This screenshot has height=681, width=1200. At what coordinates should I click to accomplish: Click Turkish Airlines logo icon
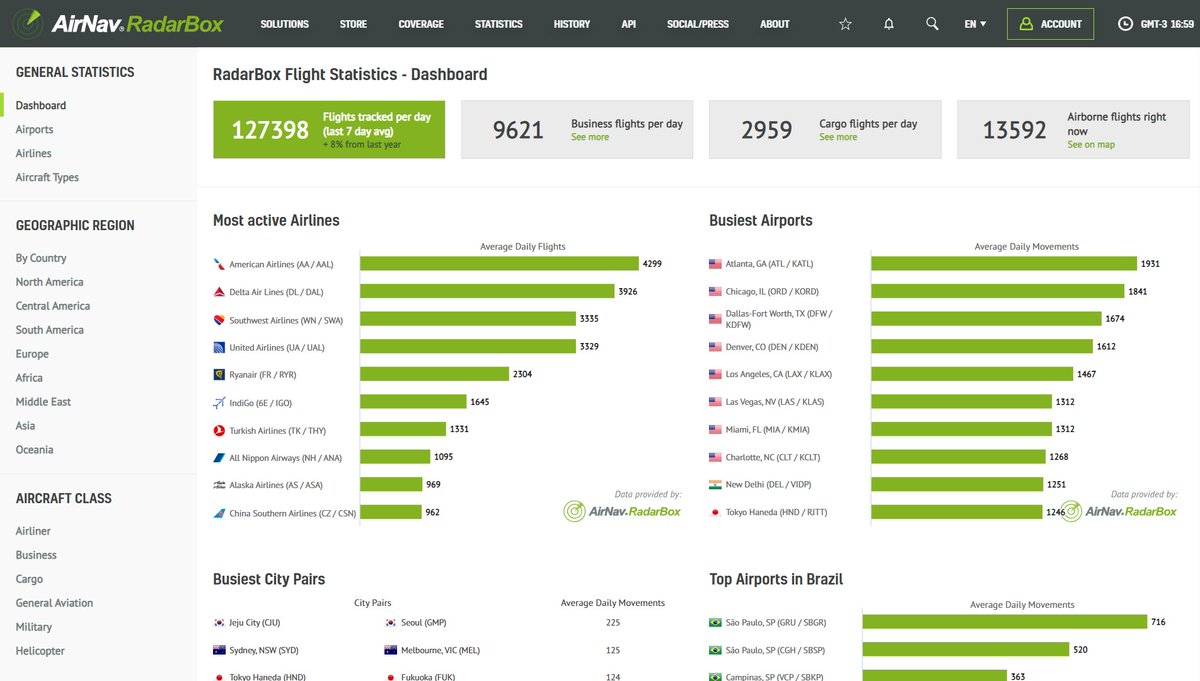[x=219, y=431]
